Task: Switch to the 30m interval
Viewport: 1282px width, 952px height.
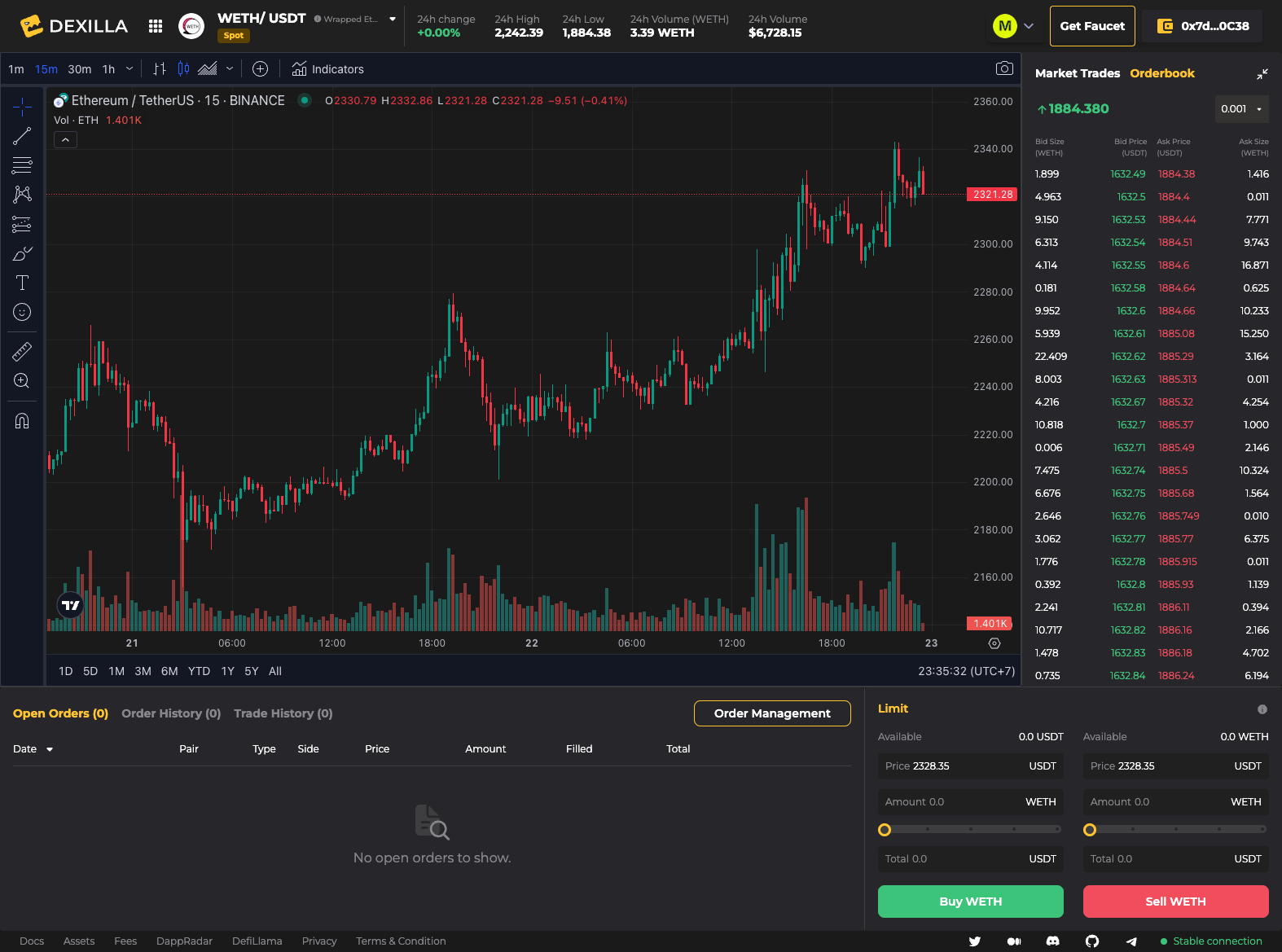Action: (x=80, y=69)
